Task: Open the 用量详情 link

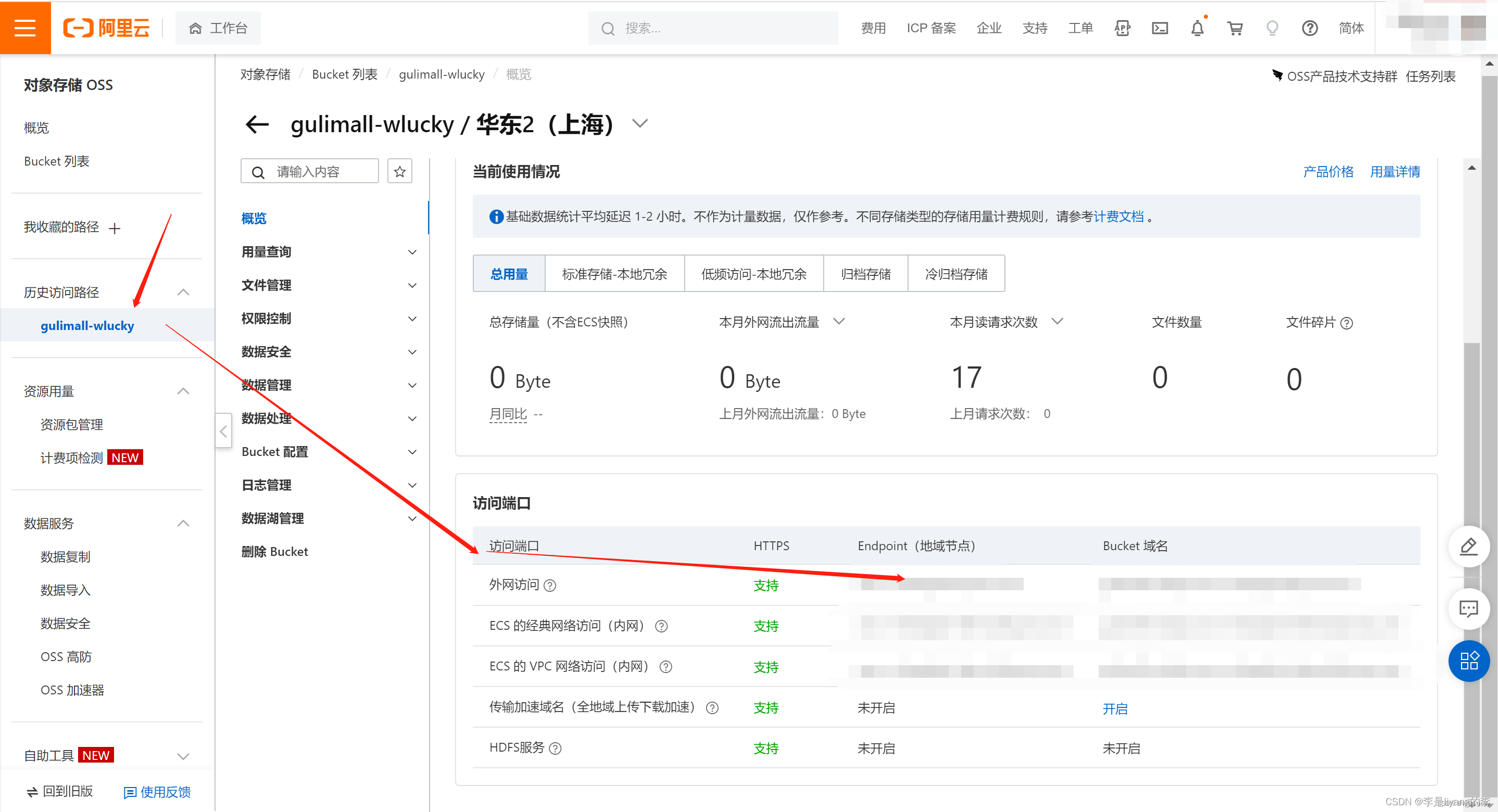Action: [1394, 171]
